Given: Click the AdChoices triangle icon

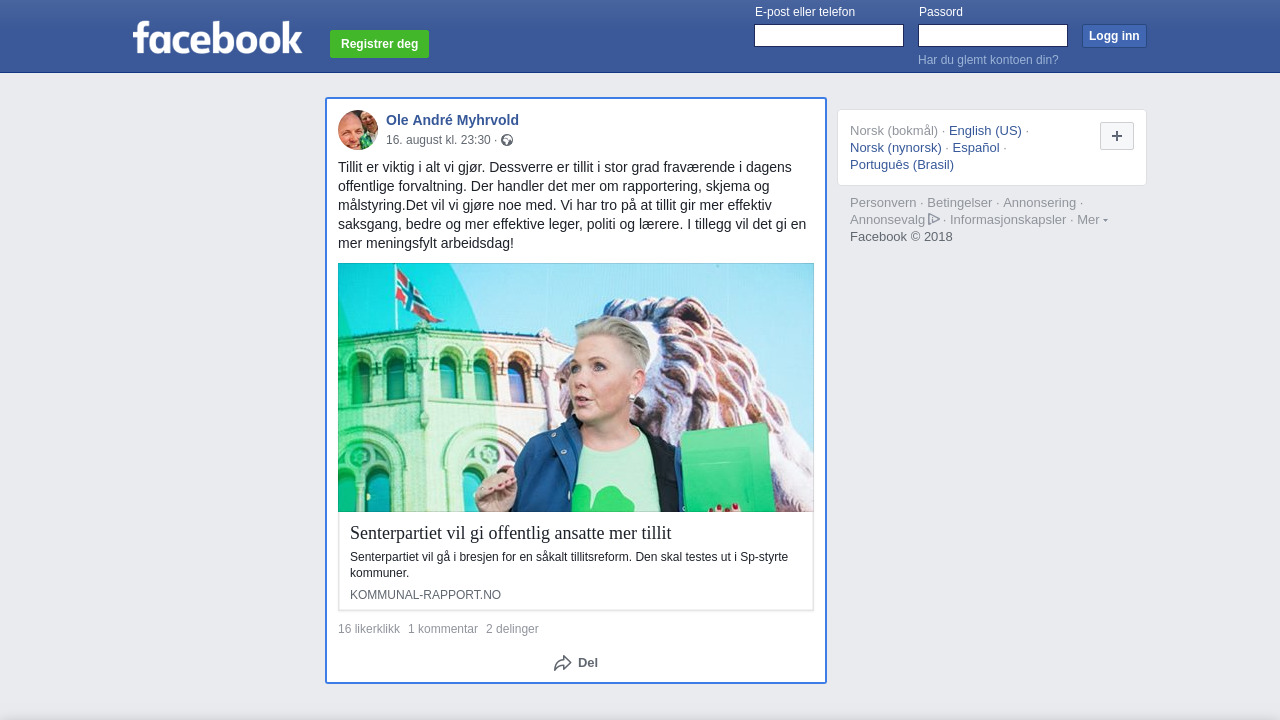Looking at the screenshot, I should [934, 219].
